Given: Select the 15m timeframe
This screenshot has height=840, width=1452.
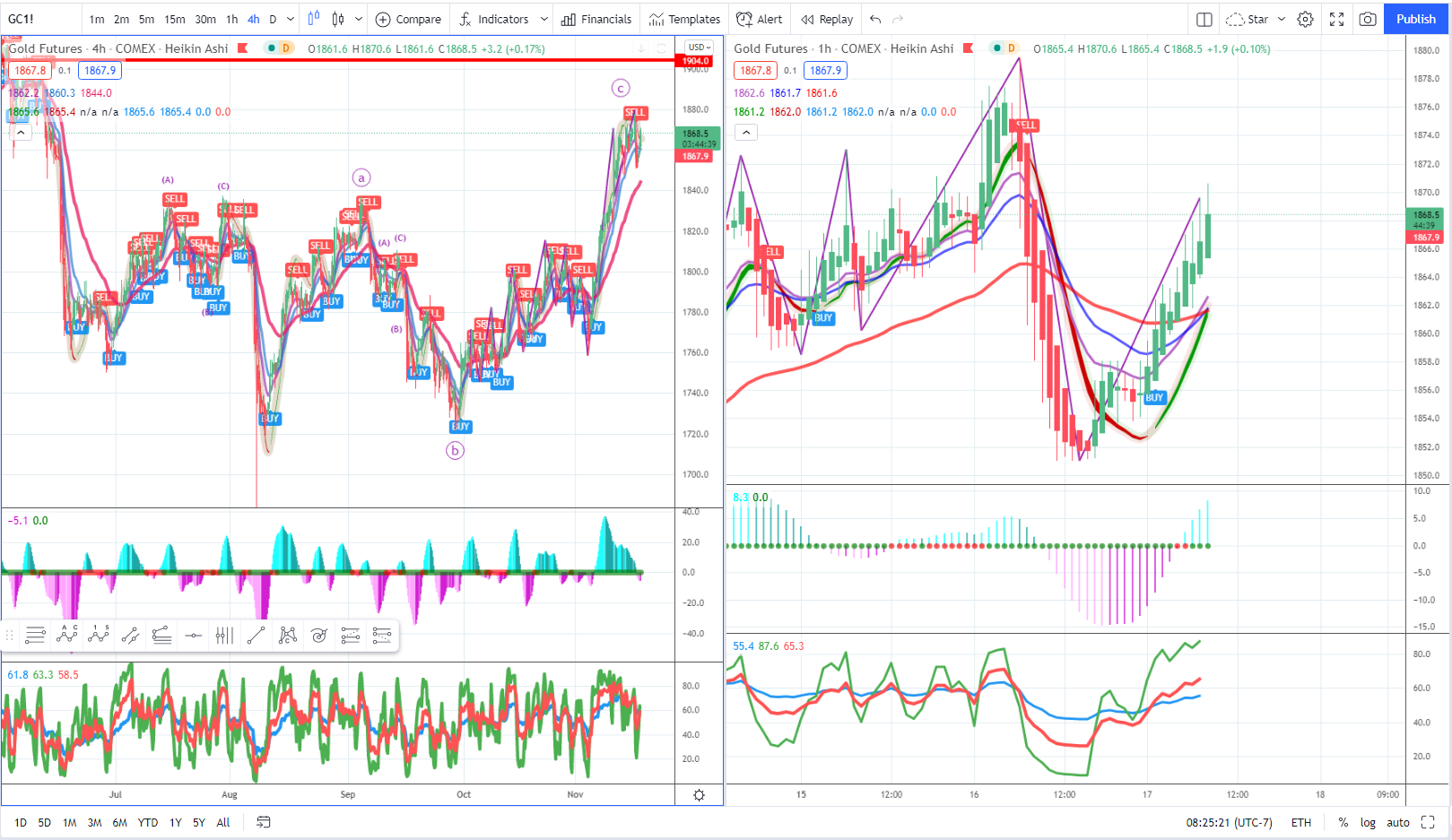Looking at the screenshot, I should pos(175,19).
